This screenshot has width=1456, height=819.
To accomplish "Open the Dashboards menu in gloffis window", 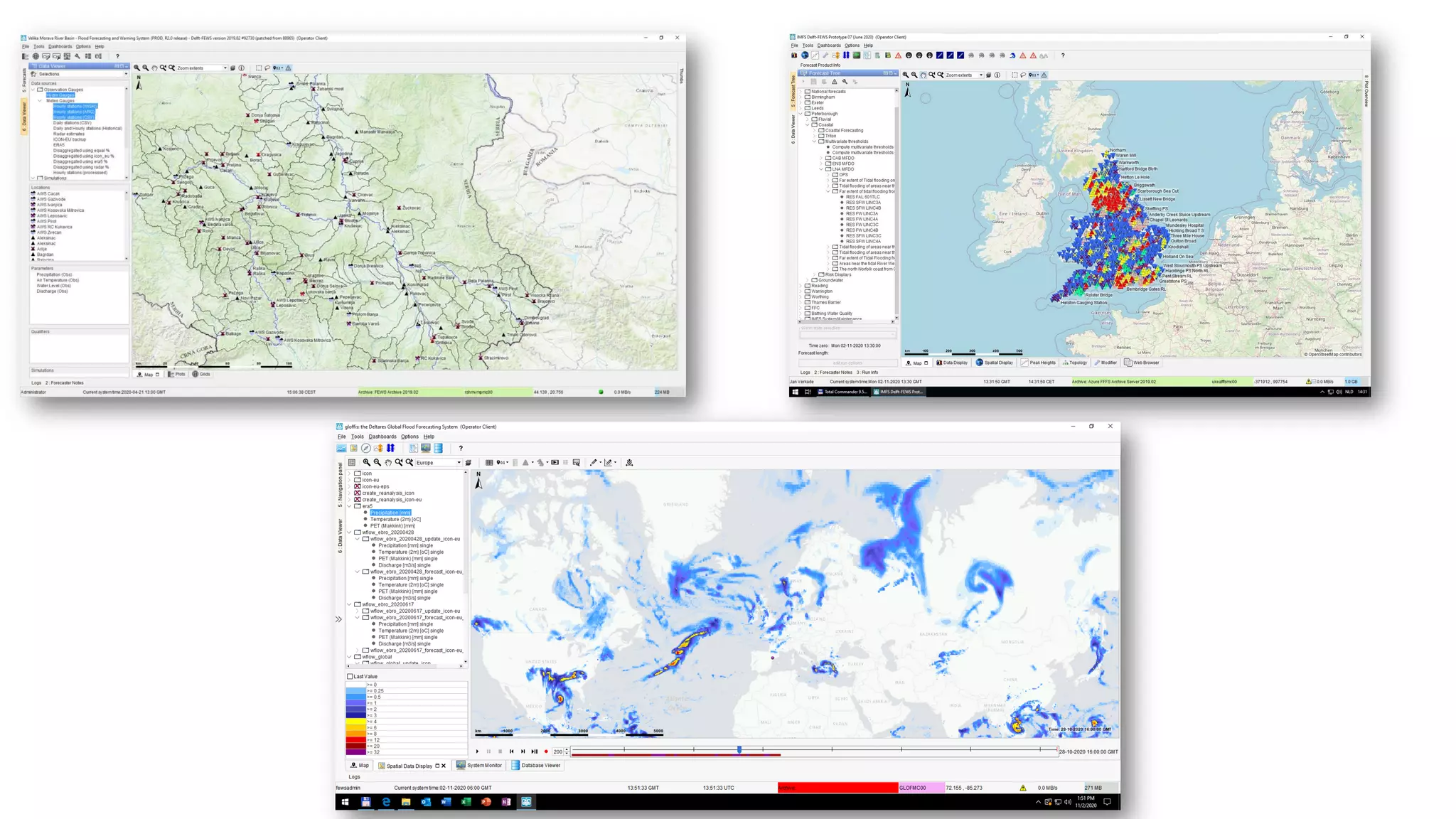I will [382, 437].
